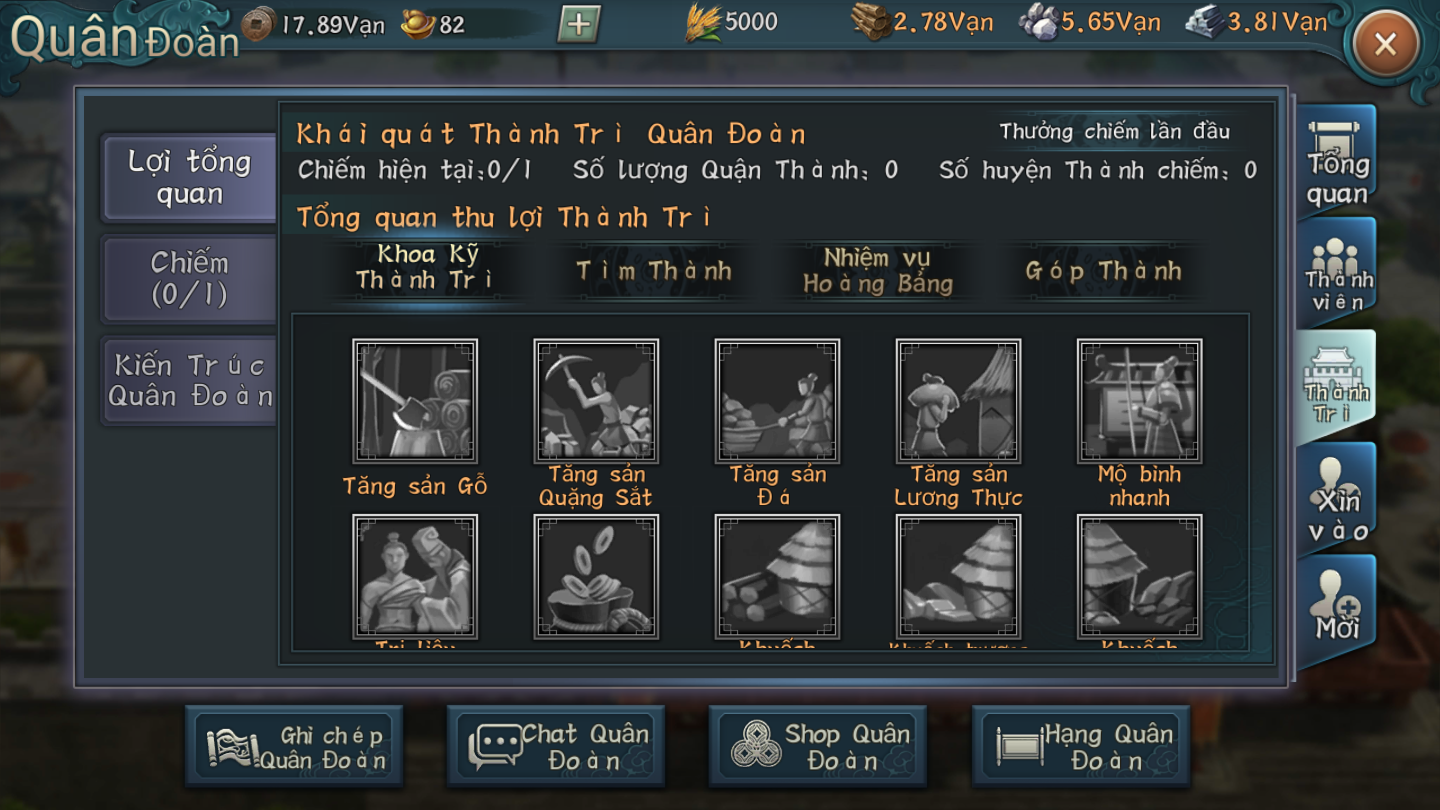
Task: Open the Thành viên sidebar tab
Action: [1337, 271]
